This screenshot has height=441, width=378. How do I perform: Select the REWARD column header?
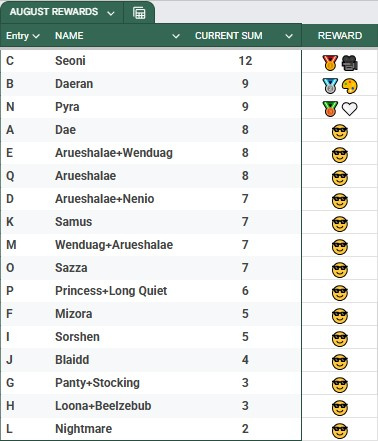340,36
